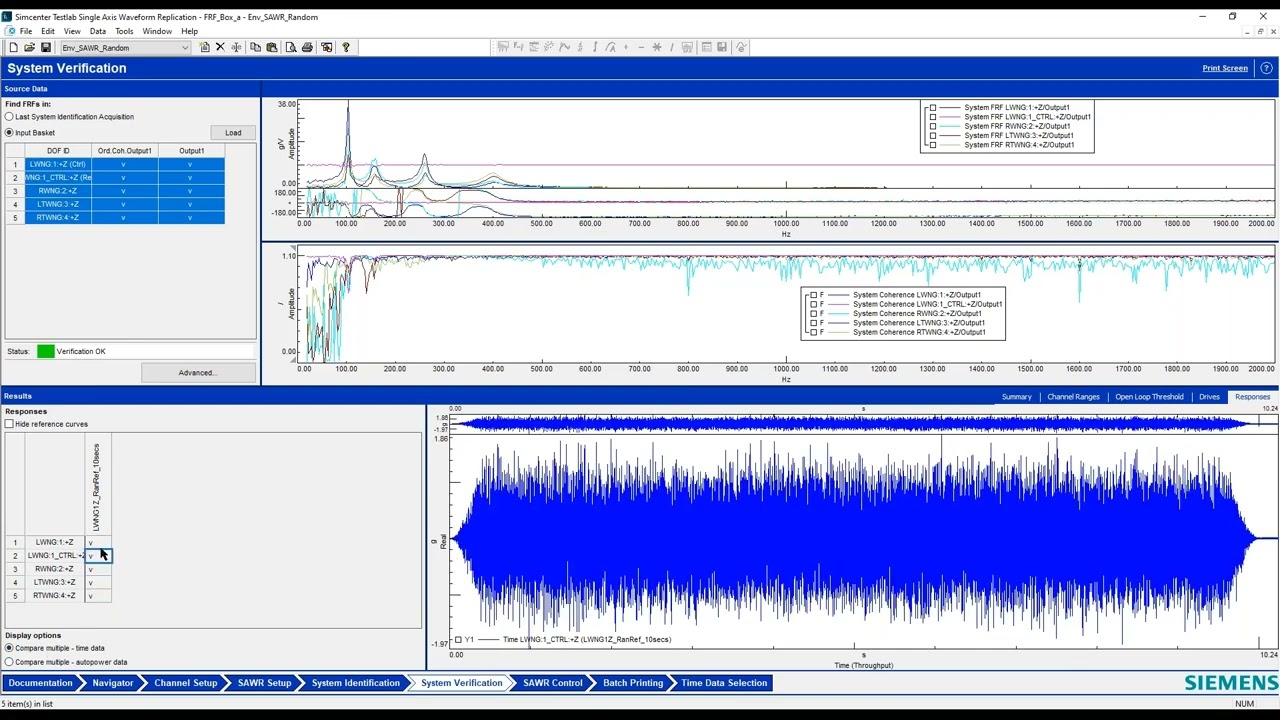Open the Tools menu

pos(124,31)
